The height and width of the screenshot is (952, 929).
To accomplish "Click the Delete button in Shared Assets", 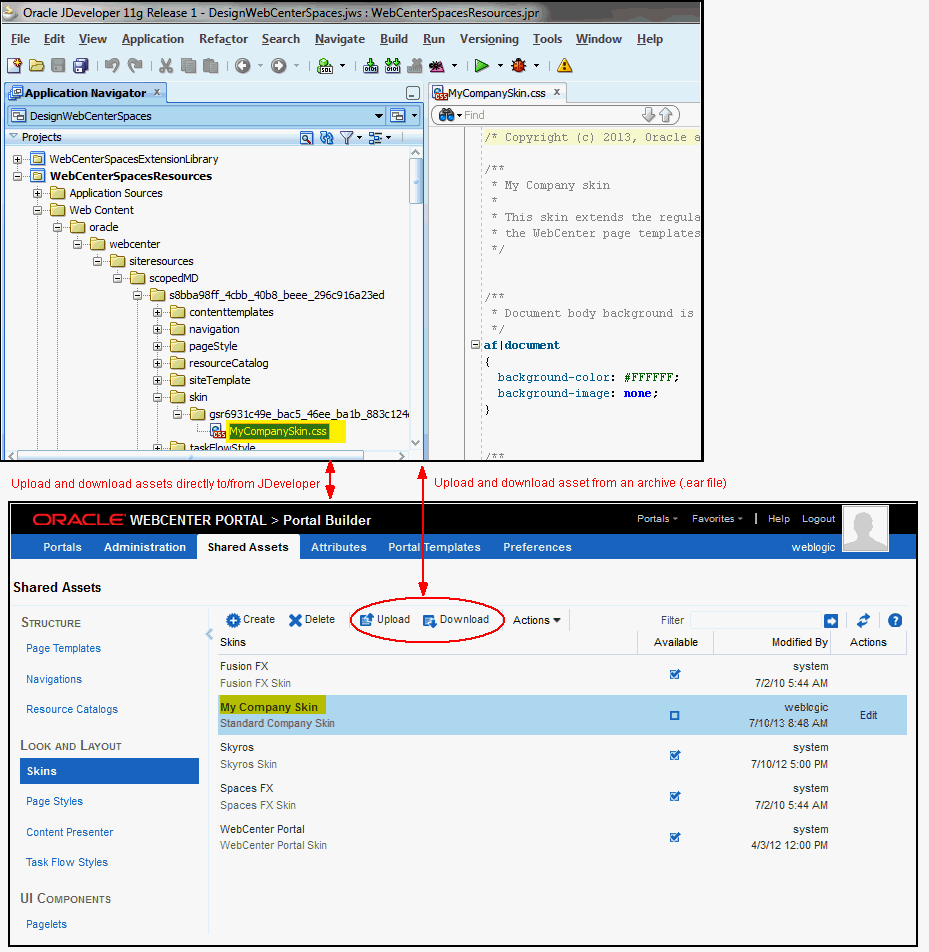I will coord(312,619).
